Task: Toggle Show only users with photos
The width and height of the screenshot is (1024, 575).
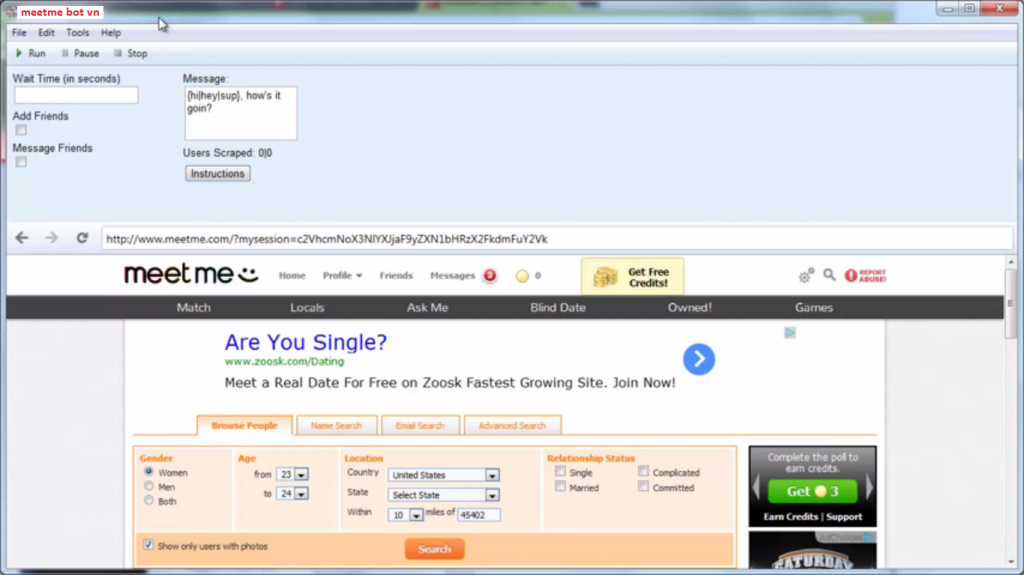Action: click(148, 545)
